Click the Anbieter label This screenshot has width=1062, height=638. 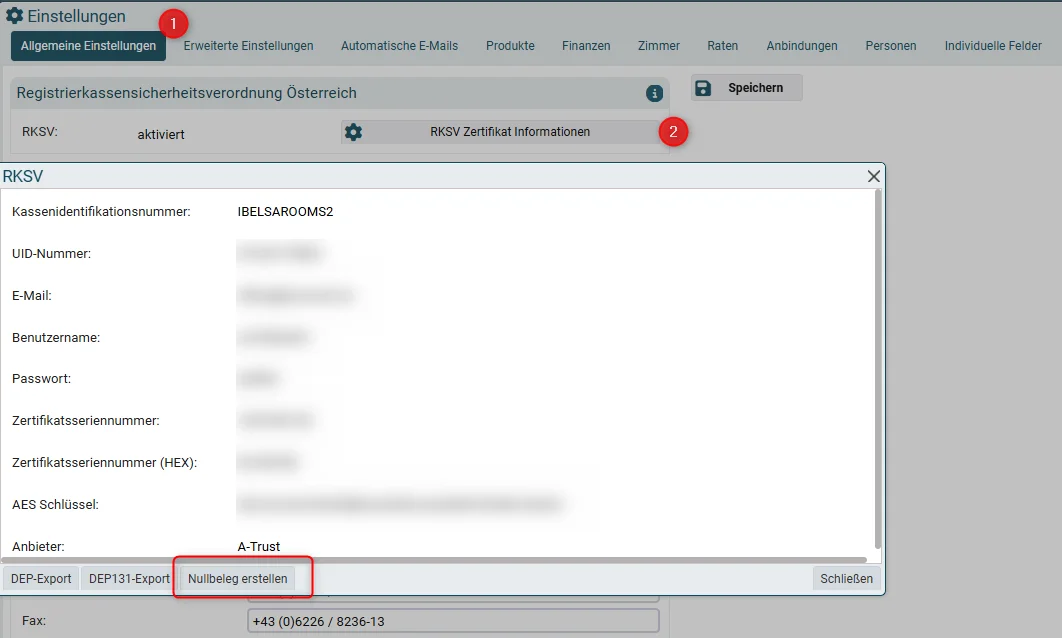pos(39,547)
